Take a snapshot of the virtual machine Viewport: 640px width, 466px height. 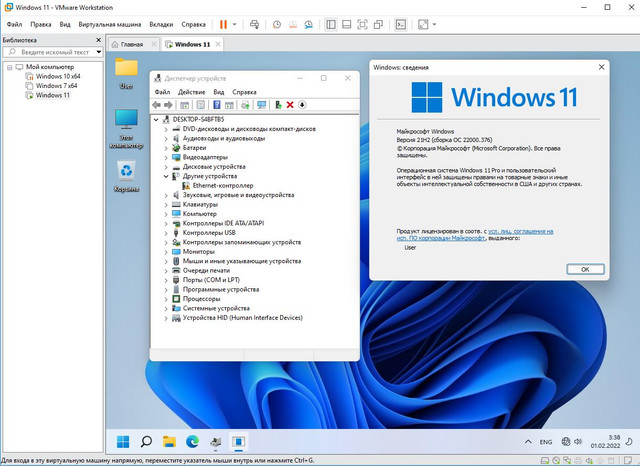[x=277, y=24]
